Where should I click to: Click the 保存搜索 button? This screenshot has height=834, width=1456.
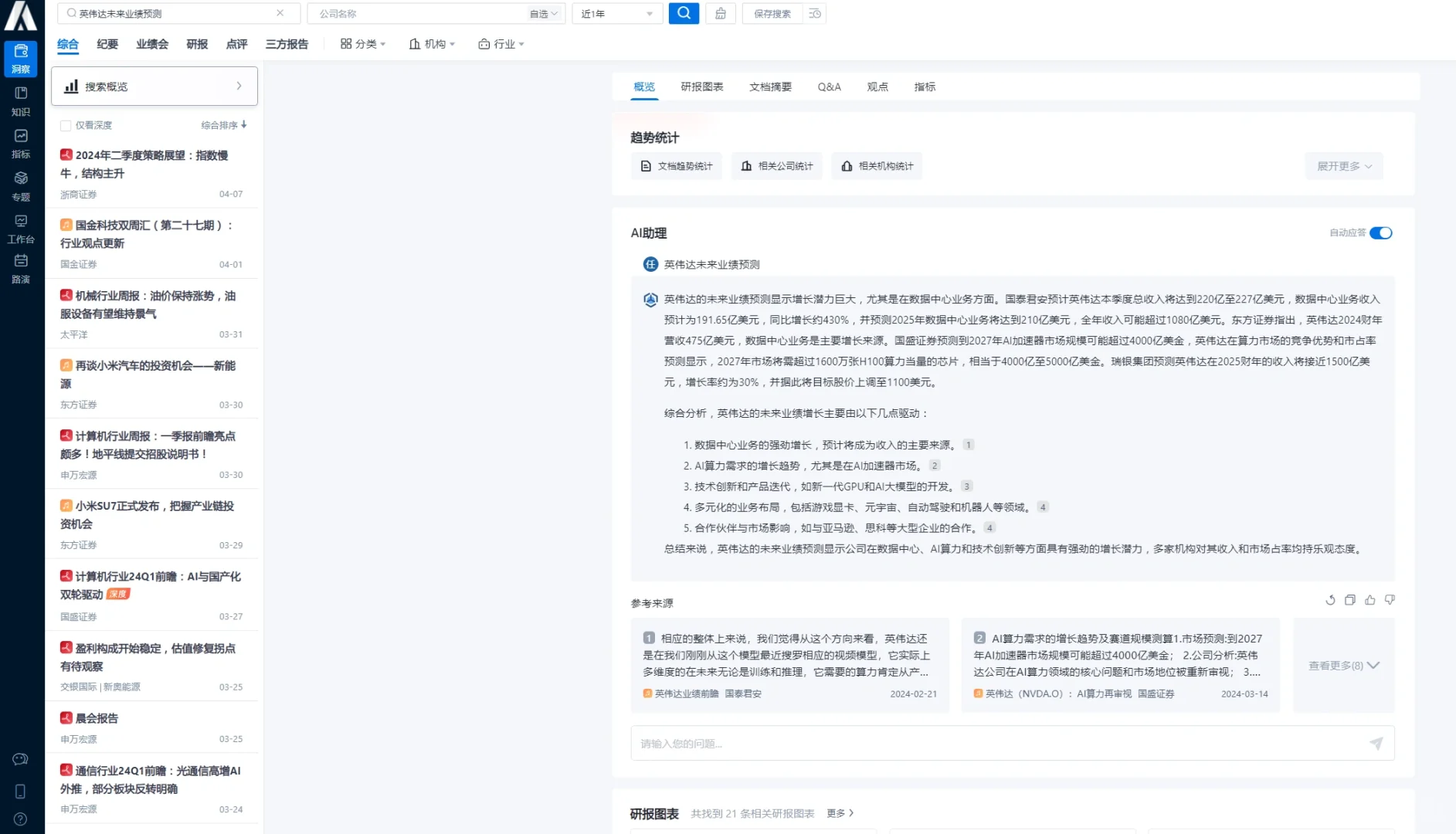pos(772,13)
